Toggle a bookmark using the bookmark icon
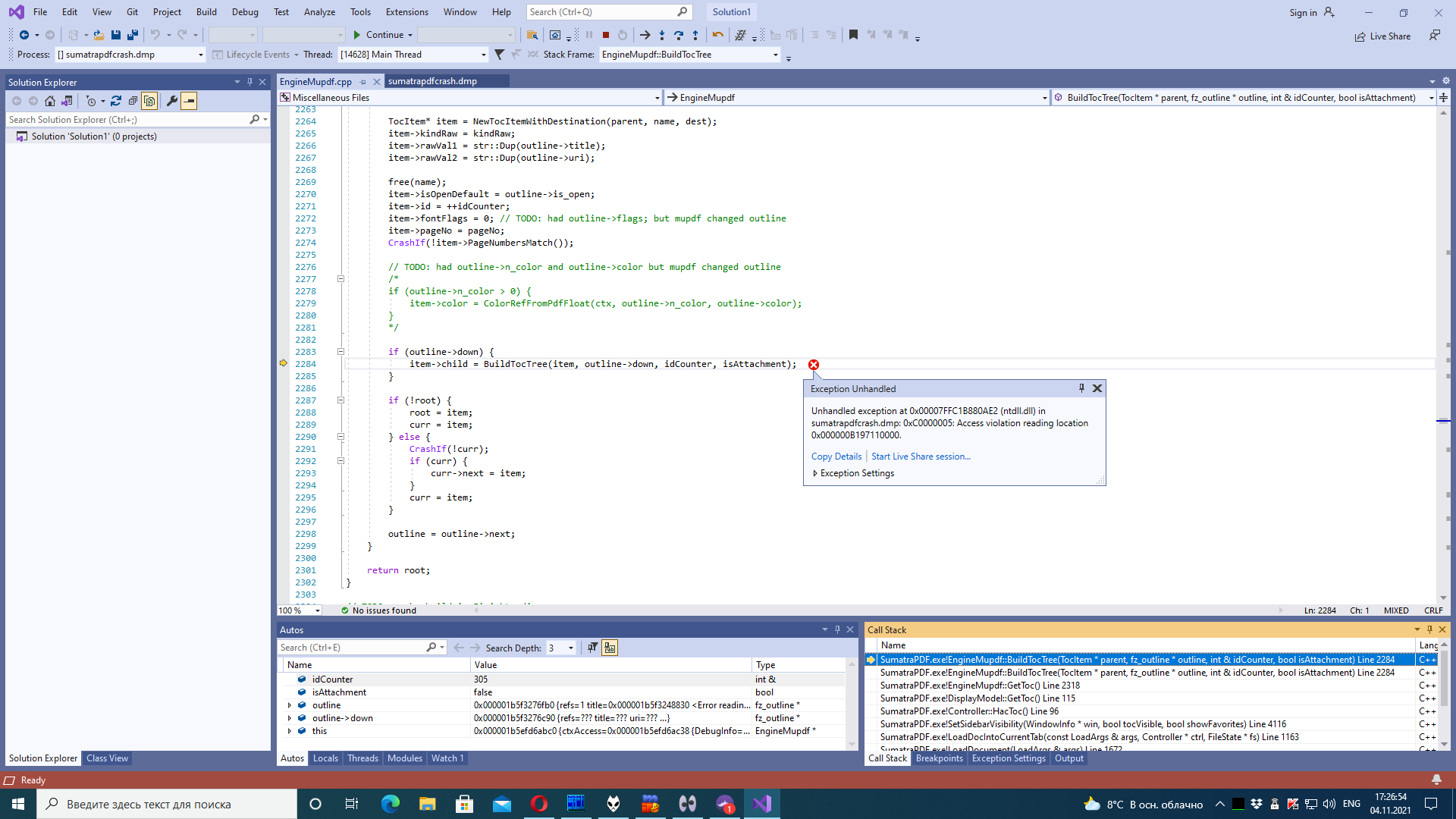 coord(853,35)
